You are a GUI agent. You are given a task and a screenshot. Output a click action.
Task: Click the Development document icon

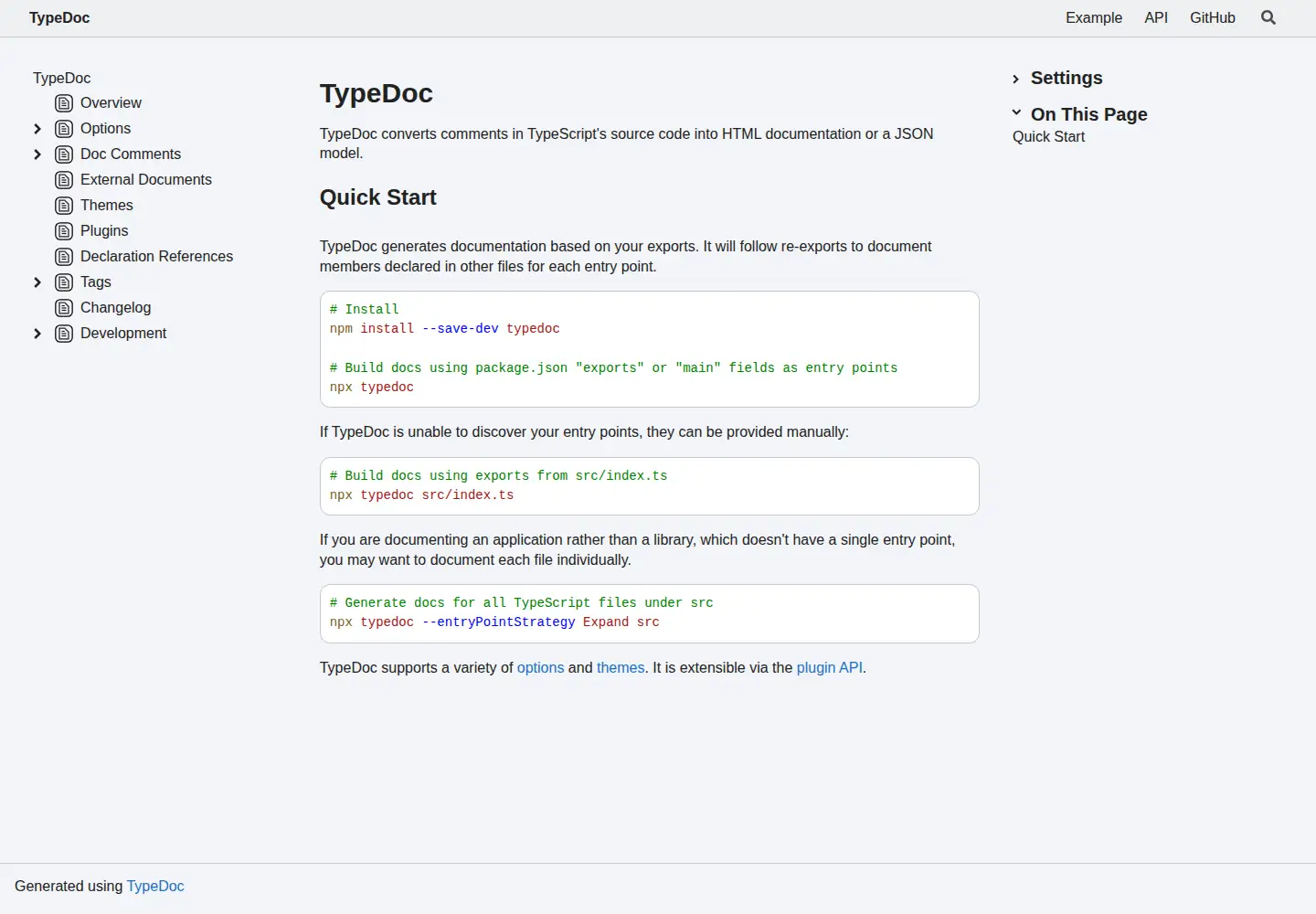64,334
